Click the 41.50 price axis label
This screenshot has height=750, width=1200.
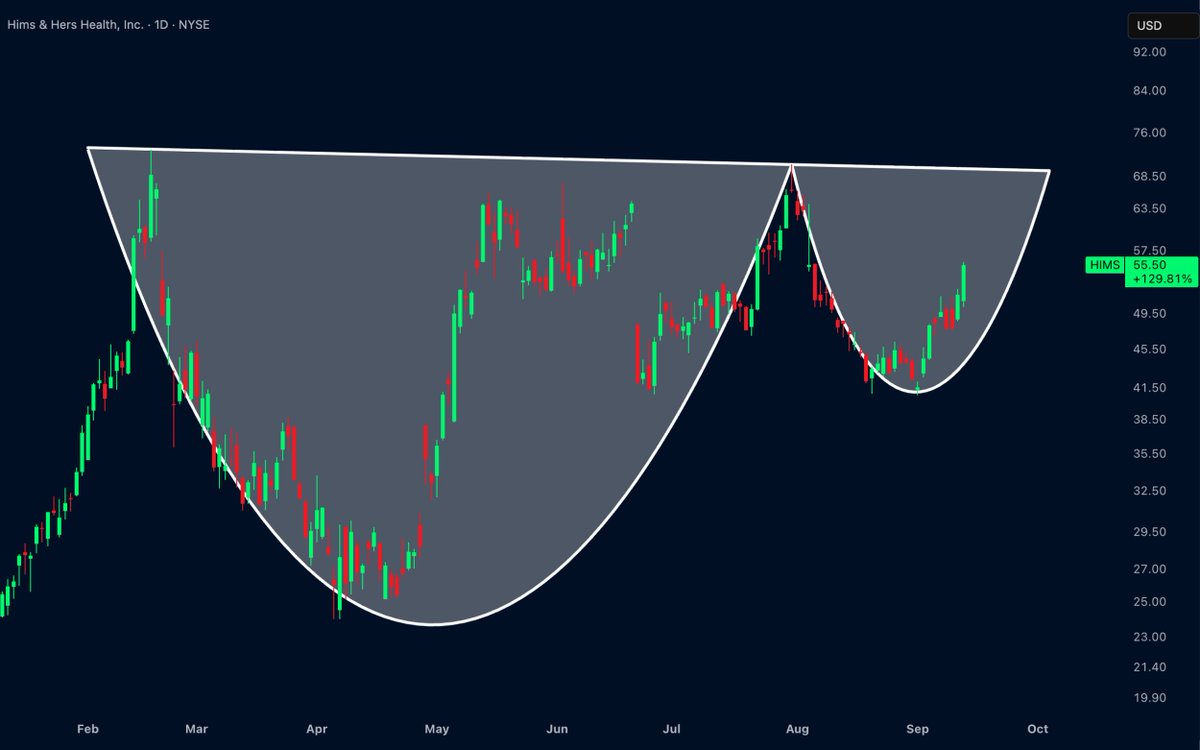click(x=1150, y=388)
